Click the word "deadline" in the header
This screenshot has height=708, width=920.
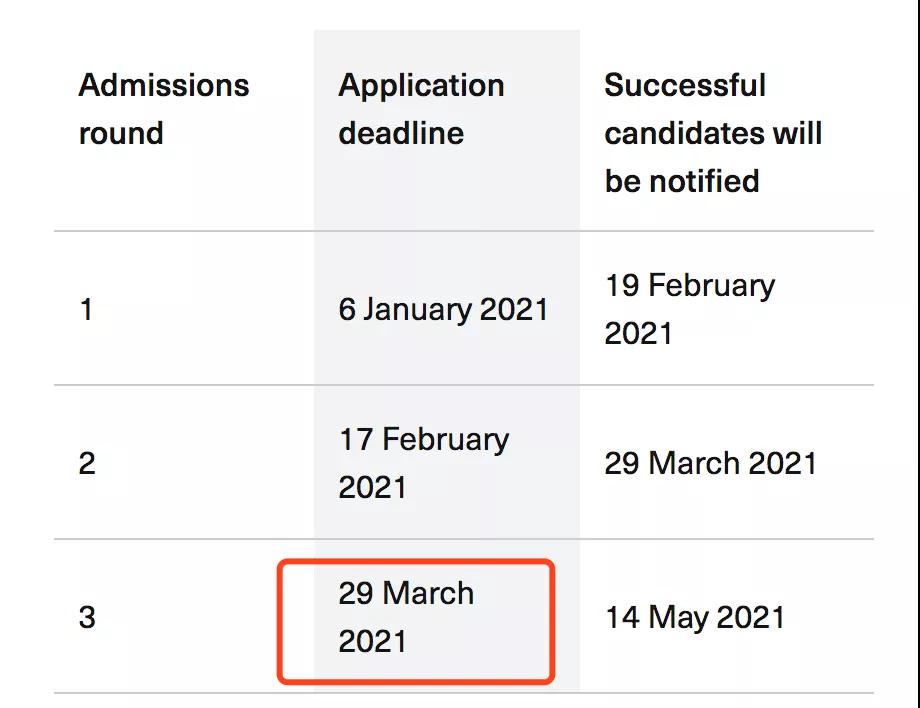tap(401, 133)
